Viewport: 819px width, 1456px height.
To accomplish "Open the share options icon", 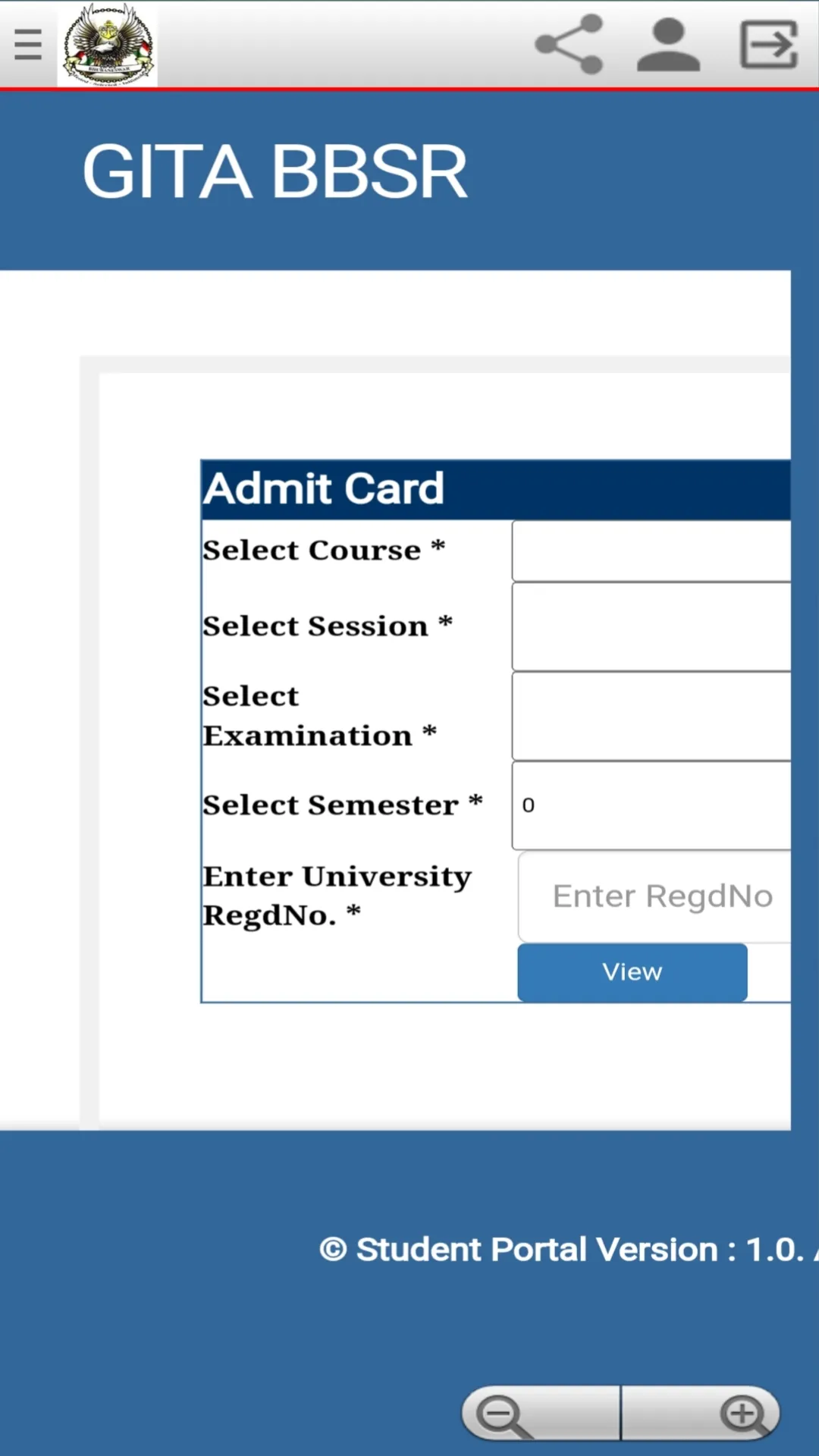I will coord(570,44).
